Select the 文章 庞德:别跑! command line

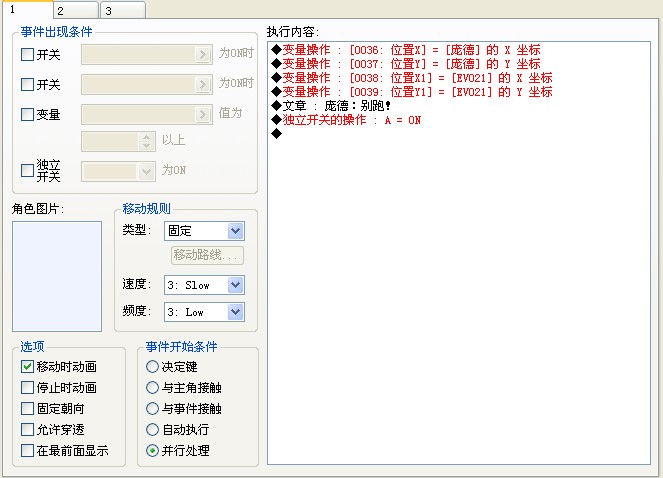click(331, 106)
